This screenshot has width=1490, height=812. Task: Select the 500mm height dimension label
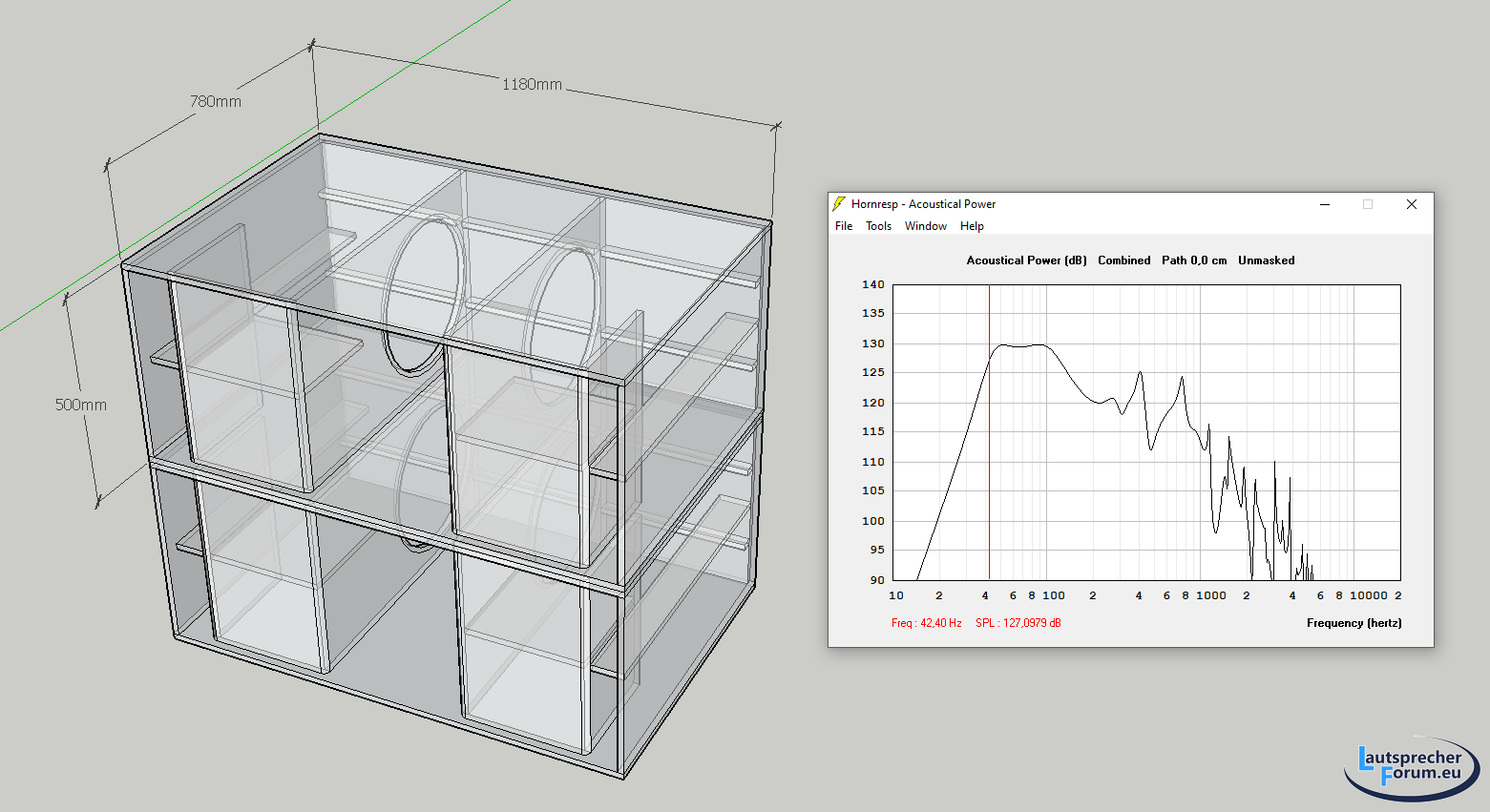pyautogui.click(x=81, y=405)
